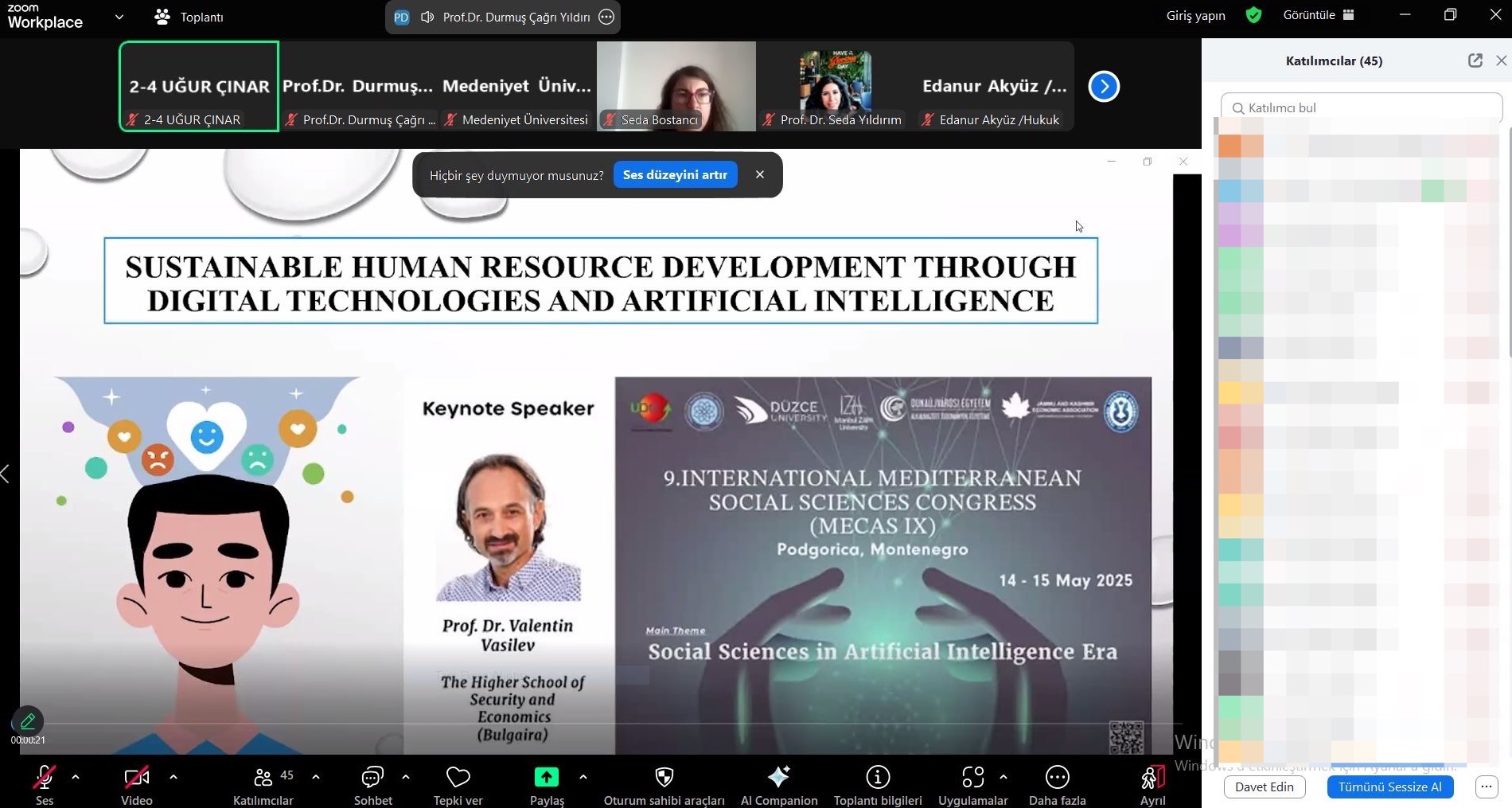This screenshot has width=1512, height=808.
Task: Click the Zoom Workplace logo
Action: click(45, 16)
